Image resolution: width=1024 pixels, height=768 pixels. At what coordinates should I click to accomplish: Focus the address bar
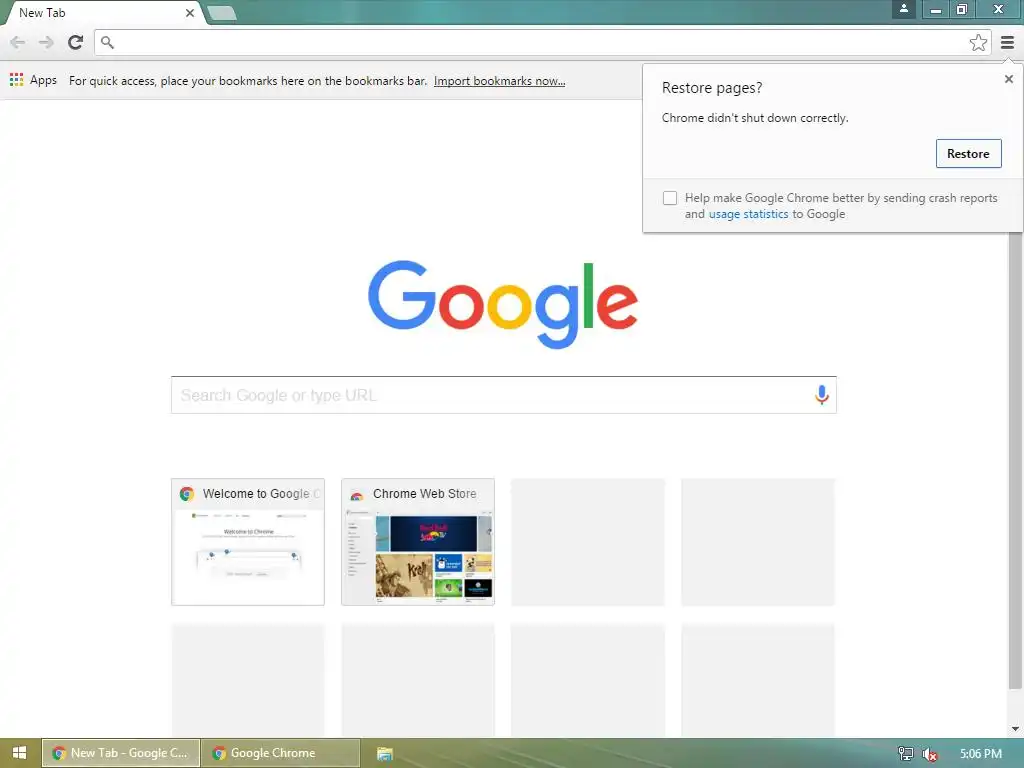[x=542, y=42]
